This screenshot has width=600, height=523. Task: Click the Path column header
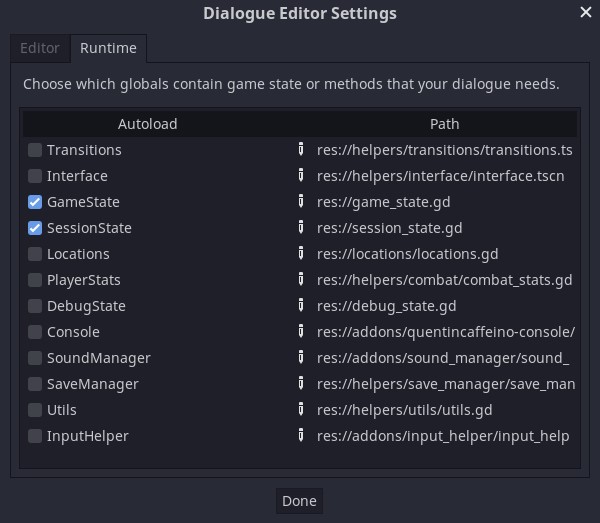(444, 124)
